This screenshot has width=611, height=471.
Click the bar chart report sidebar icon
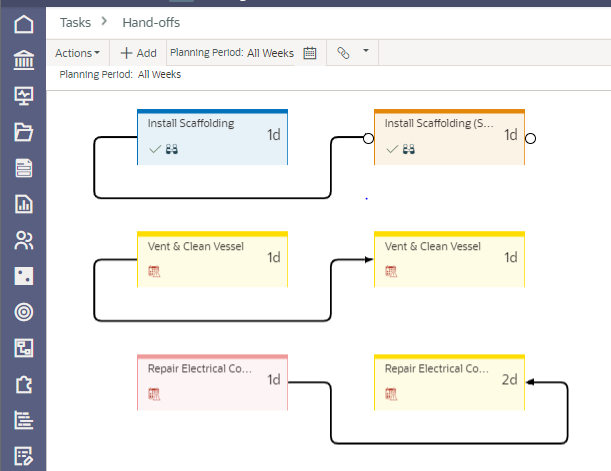click(23, 204)
